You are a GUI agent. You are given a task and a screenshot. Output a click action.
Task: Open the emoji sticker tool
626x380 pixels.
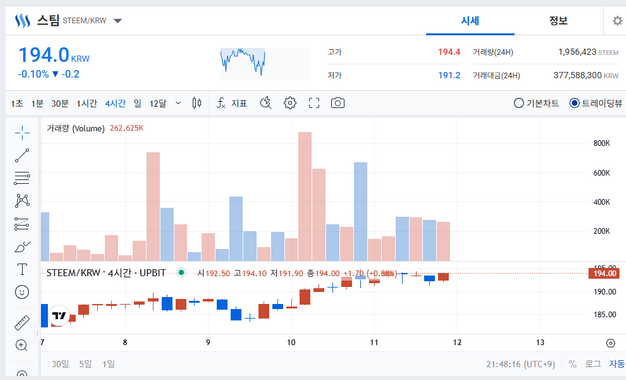[x=22, y=292]
